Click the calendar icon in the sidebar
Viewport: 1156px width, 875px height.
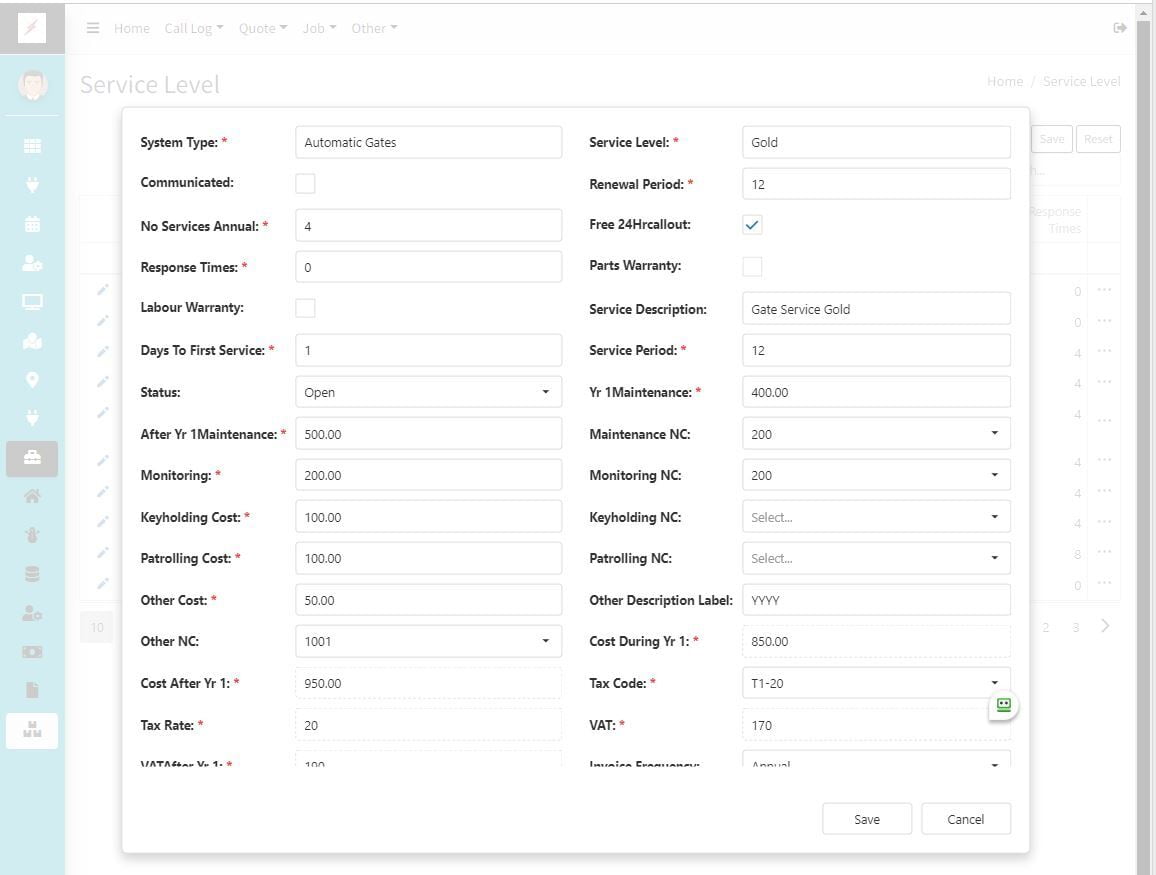coord(32,224)
